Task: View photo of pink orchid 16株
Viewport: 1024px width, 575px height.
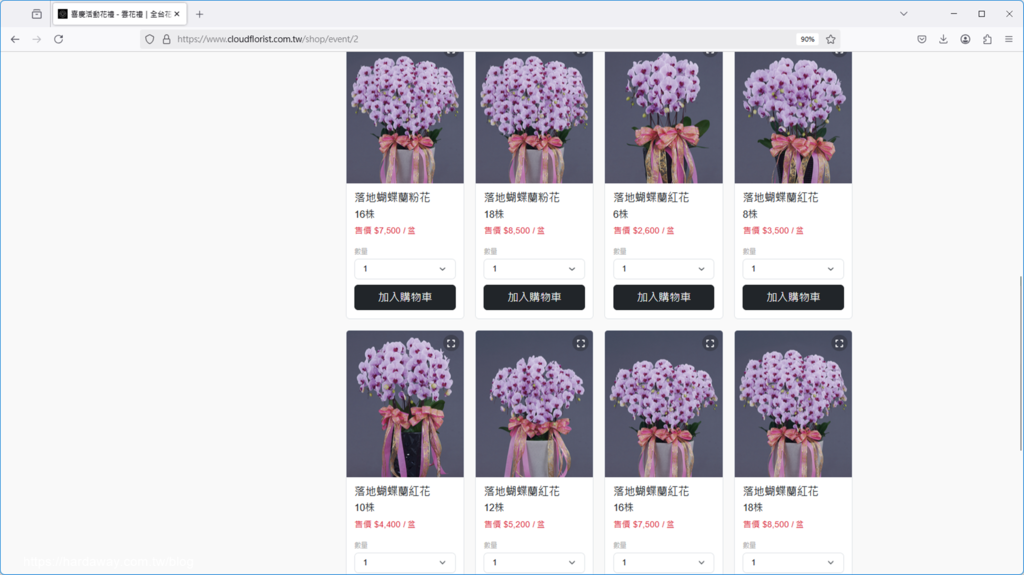Action: (x=405, y=118)
